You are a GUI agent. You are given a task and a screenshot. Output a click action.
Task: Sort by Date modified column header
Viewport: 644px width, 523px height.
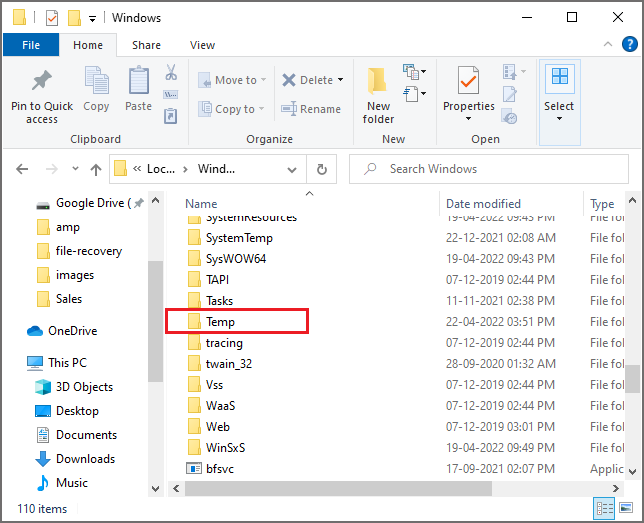click(483, 204)
